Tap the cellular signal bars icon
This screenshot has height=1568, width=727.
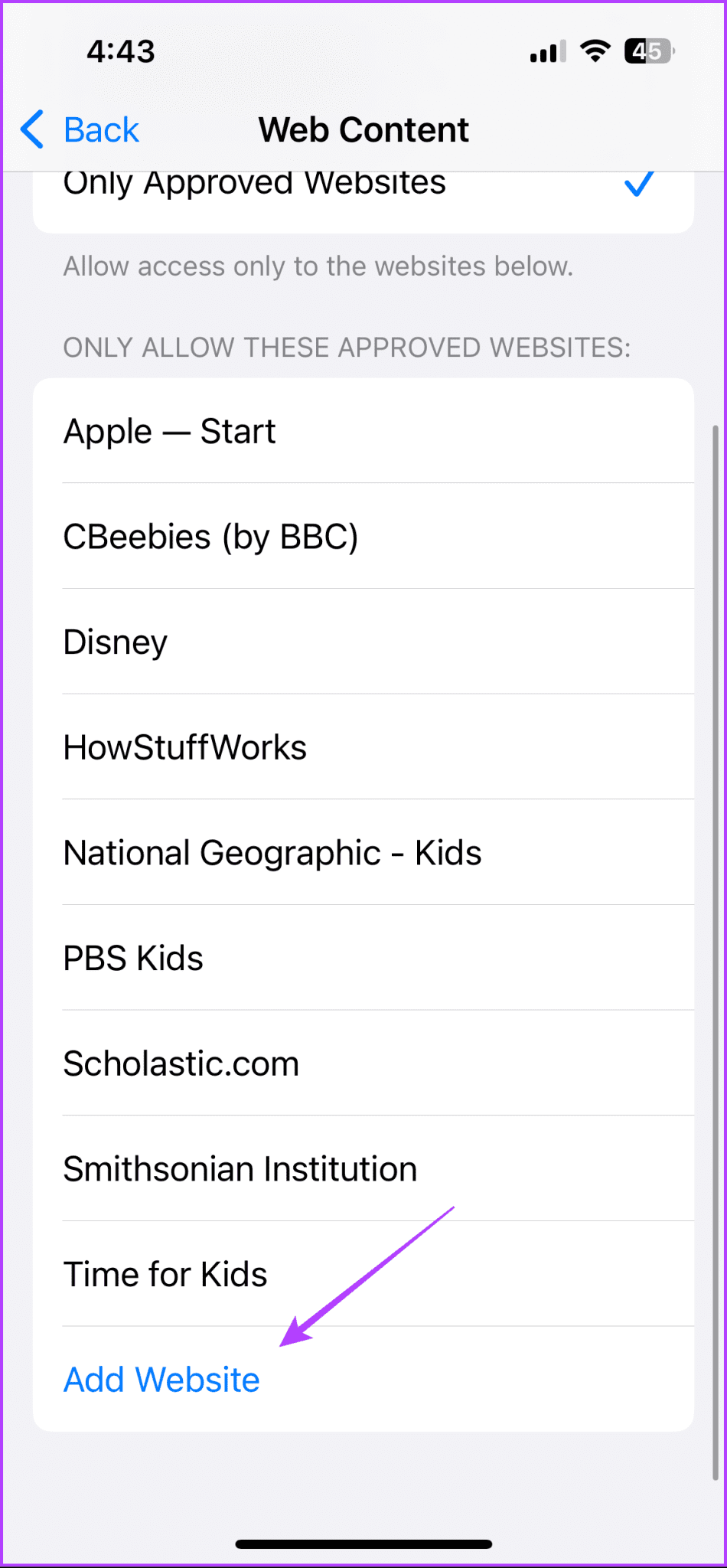[x=548, y=52]
